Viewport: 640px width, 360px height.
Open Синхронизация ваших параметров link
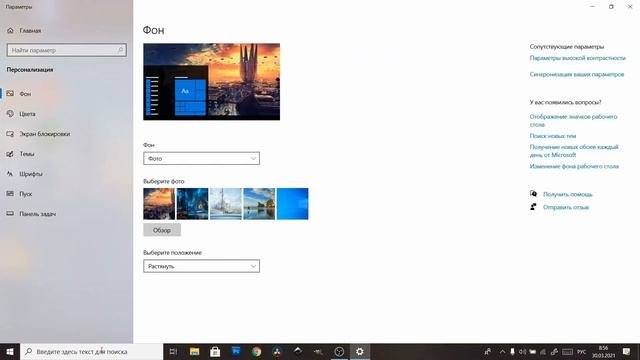pyautogui.click(x=577, y=74)
